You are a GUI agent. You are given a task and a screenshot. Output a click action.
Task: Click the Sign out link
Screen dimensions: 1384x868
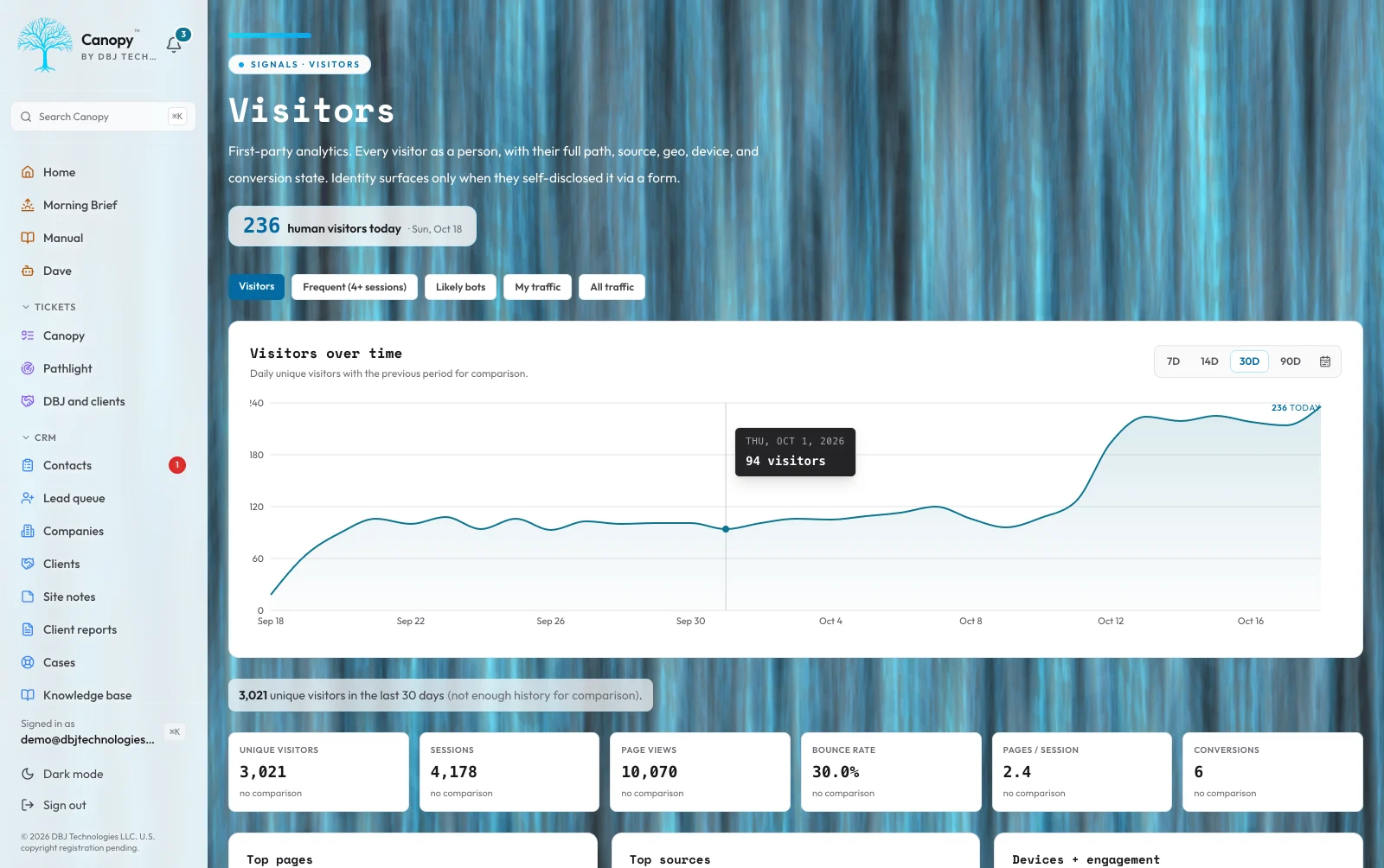click(x=54, y=805)
